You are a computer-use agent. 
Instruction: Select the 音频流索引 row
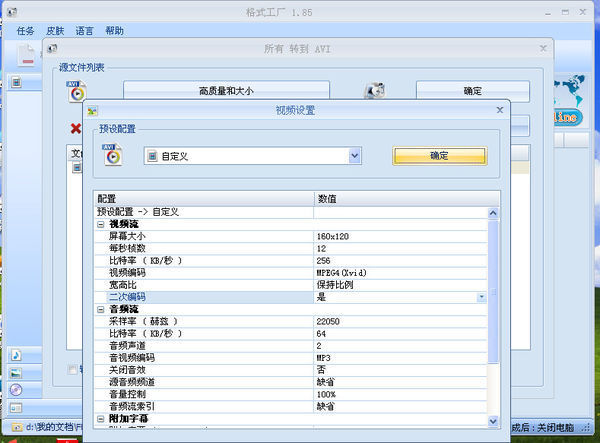pyautogui.click(x=291, y=407)
